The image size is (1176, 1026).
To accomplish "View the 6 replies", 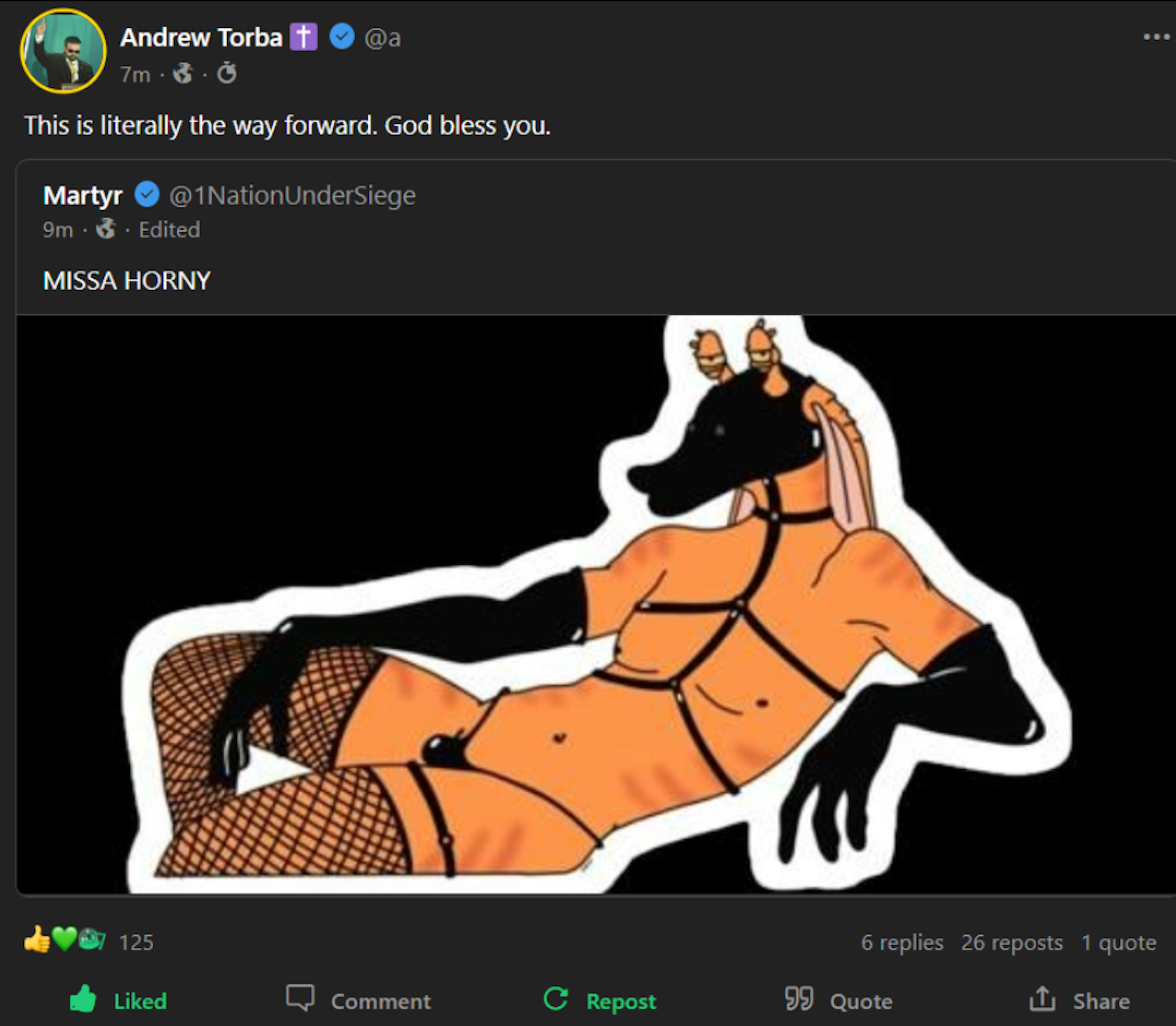I will click(x=902, y=943).
